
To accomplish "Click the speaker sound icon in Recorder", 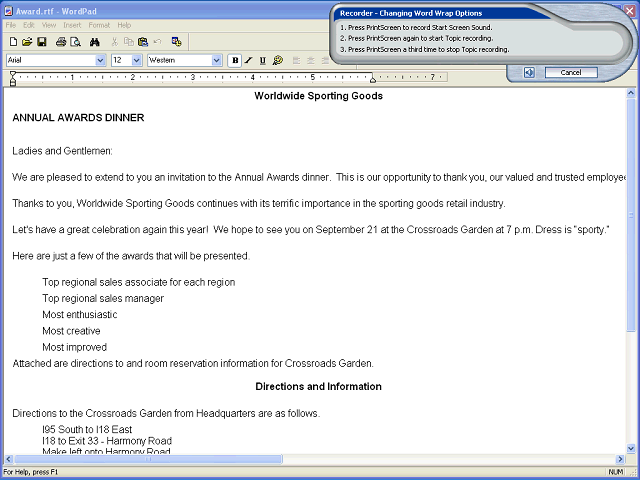I will (529, 73).
